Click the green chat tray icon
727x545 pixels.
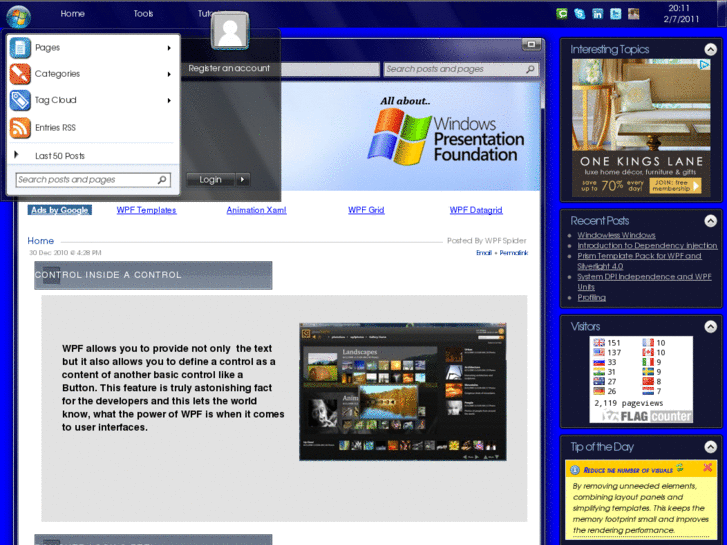(x=561, y=13)
